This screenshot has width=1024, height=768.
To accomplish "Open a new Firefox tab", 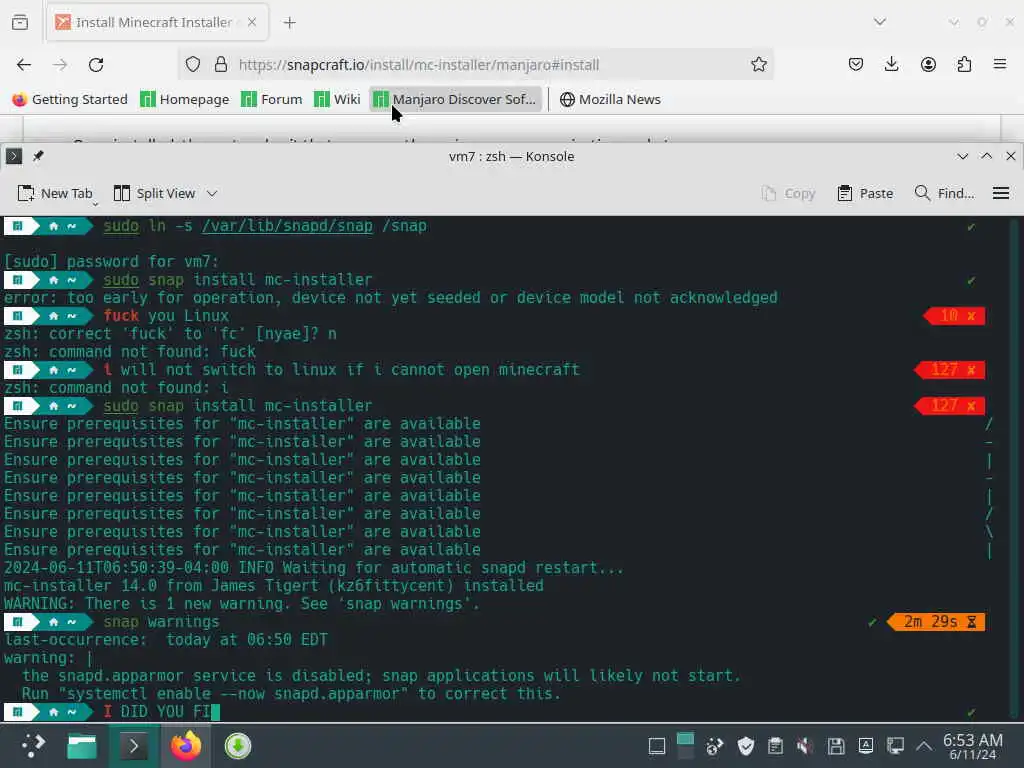I will pos(289,23).
